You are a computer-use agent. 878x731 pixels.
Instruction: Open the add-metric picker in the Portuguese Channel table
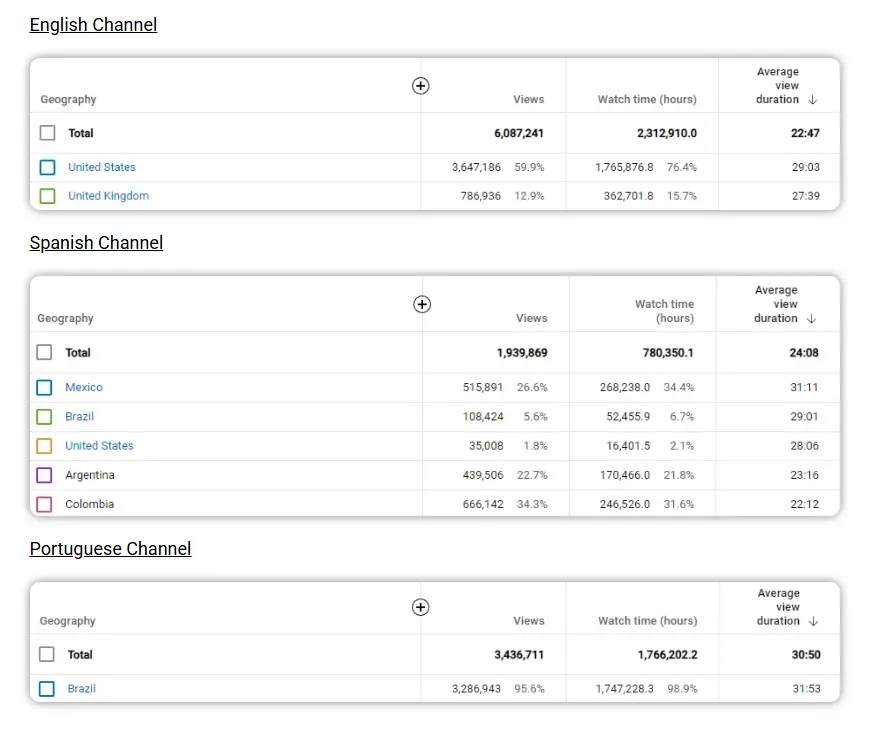click(x=420, y=607)
